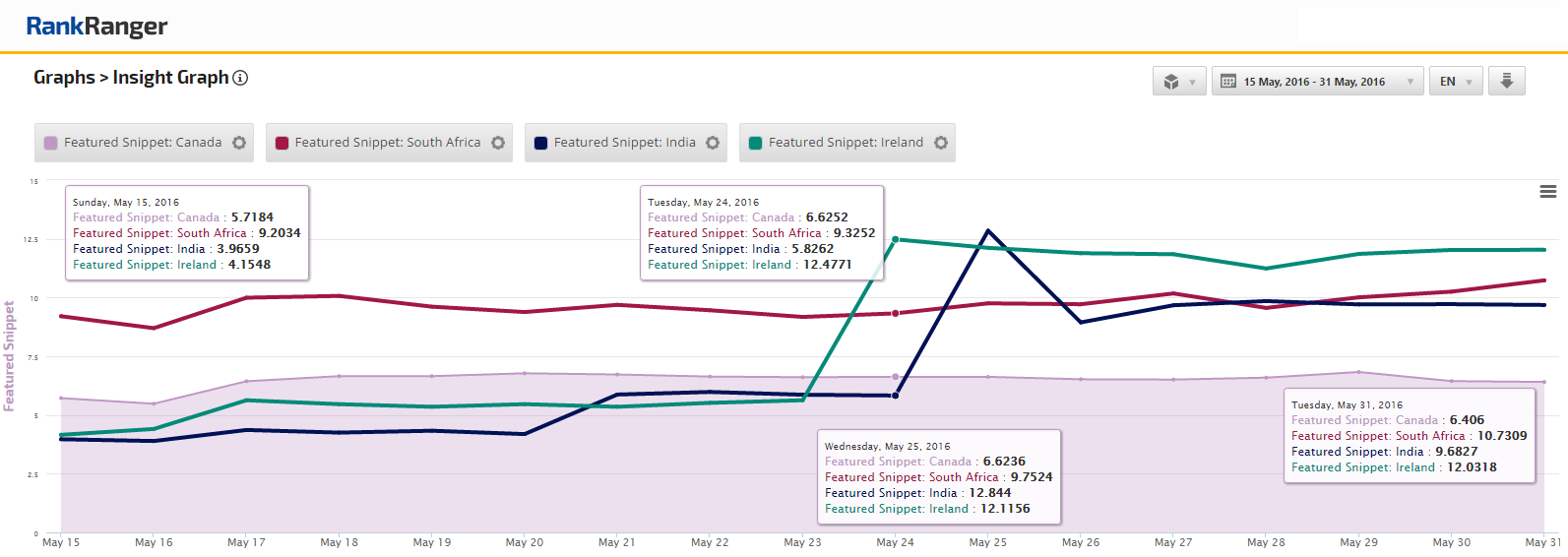Click the purple Canada color swatch
The image size is (1568, 557).
click(51, 144)
